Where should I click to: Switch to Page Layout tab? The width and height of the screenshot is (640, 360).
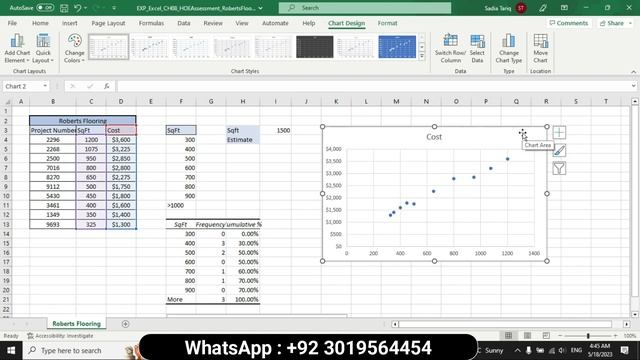point(108,23)
